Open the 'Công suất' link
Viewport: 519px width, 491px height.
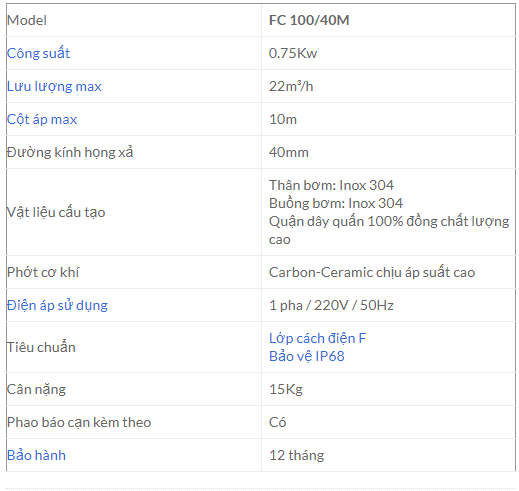point(38,53)
